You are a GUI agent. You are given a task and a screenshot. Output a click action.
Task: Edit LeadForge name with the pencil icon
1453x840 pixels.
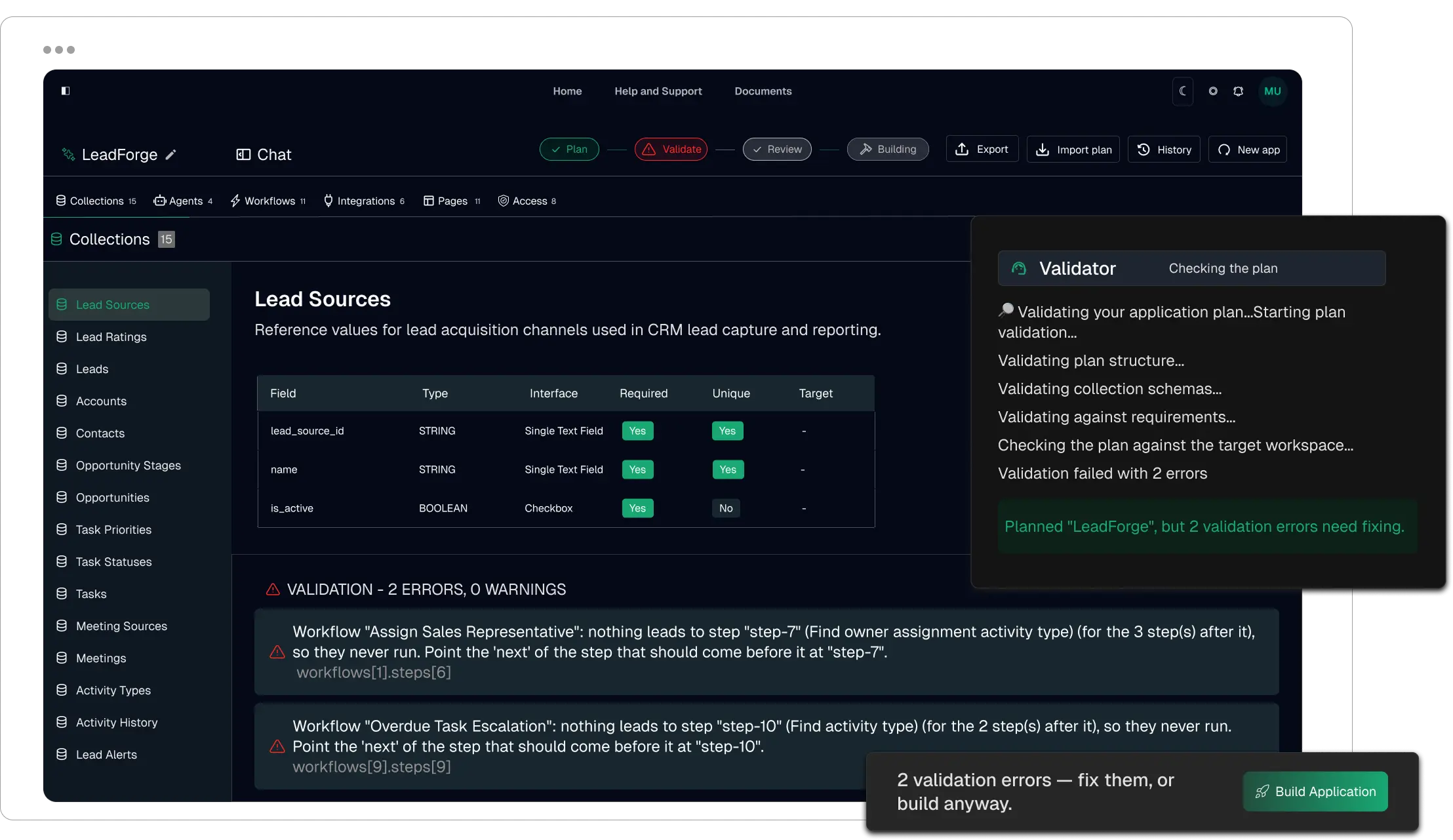171,155
